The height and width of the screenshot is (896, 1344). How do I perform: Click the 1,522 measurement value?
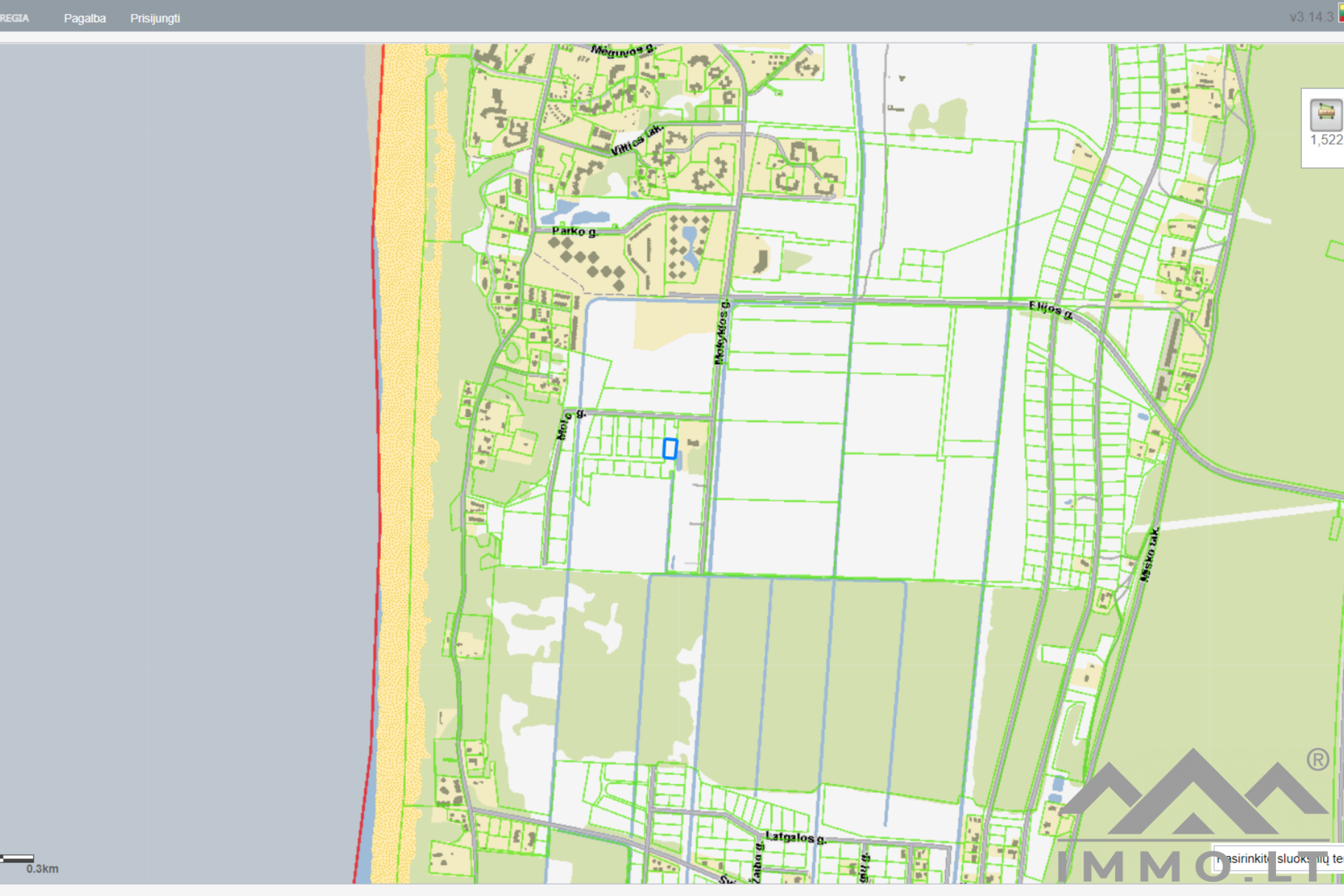[x=1326, y=140]
